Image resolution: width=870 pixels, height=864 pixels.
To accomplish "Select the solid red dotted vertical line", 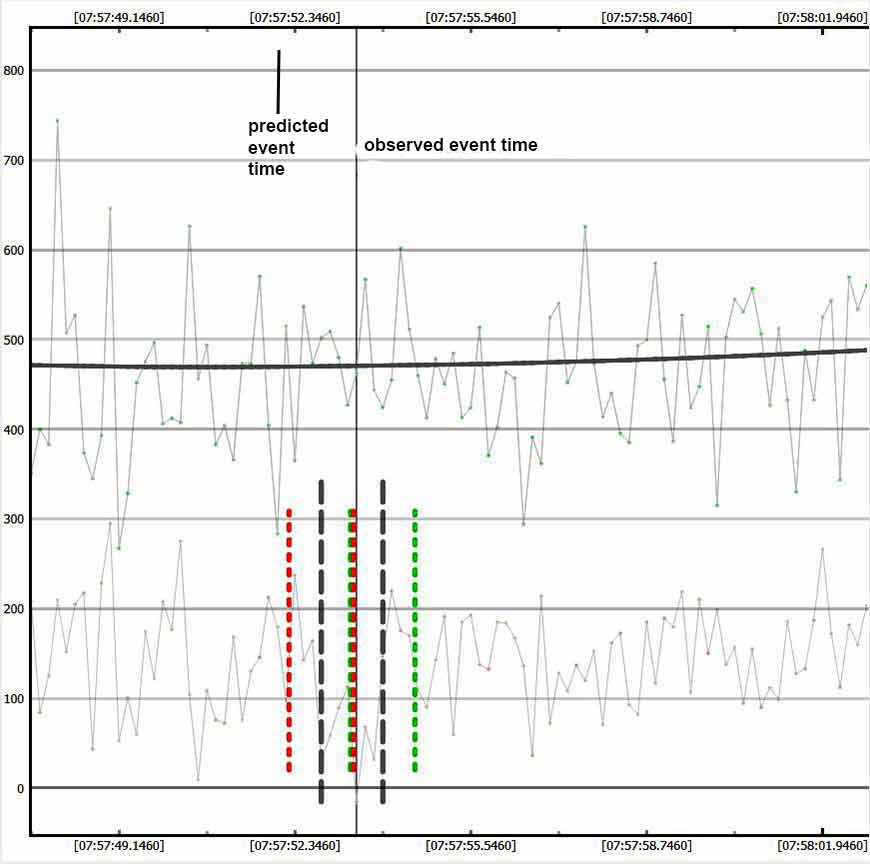I will pos(289,640).
